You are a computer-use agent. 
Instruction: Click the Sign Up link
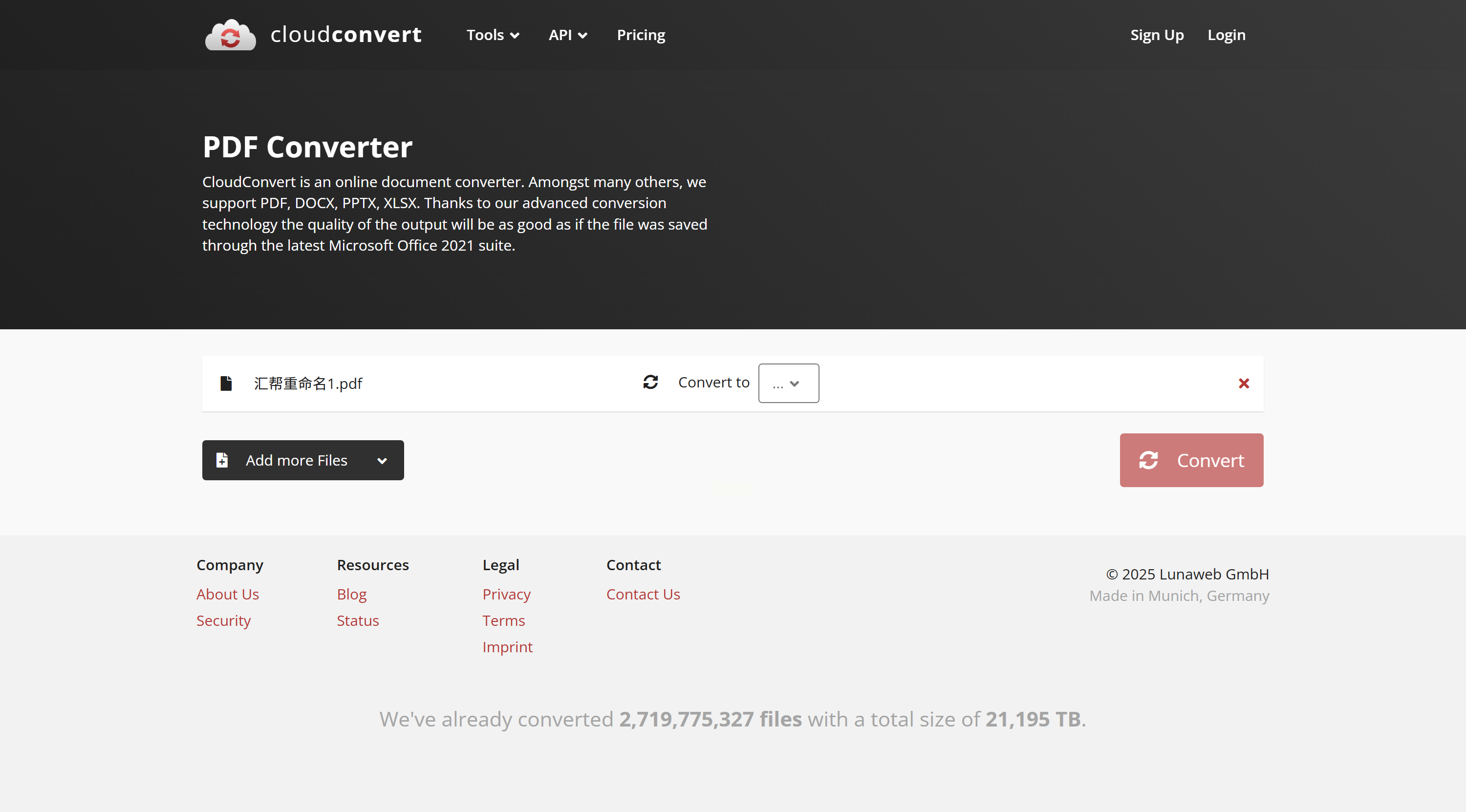pos(1156,35)
